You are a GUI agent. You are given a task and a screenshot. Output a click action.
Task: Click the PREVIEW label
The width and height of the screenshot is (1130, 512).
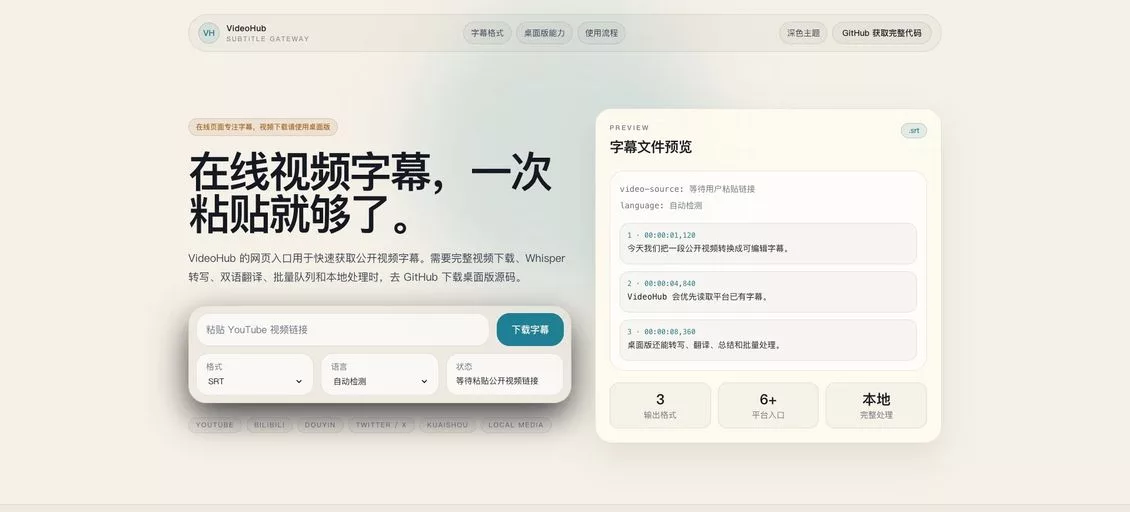click(x=629, y=128)
